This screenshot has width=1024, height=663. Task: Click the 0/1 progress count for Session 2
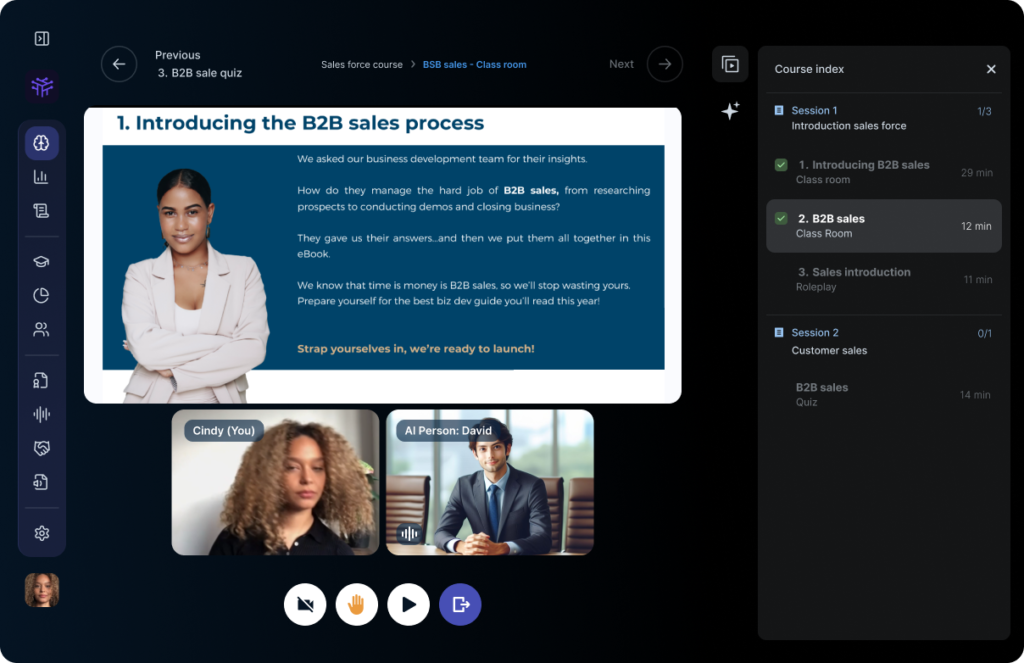[x=984, y=334]
